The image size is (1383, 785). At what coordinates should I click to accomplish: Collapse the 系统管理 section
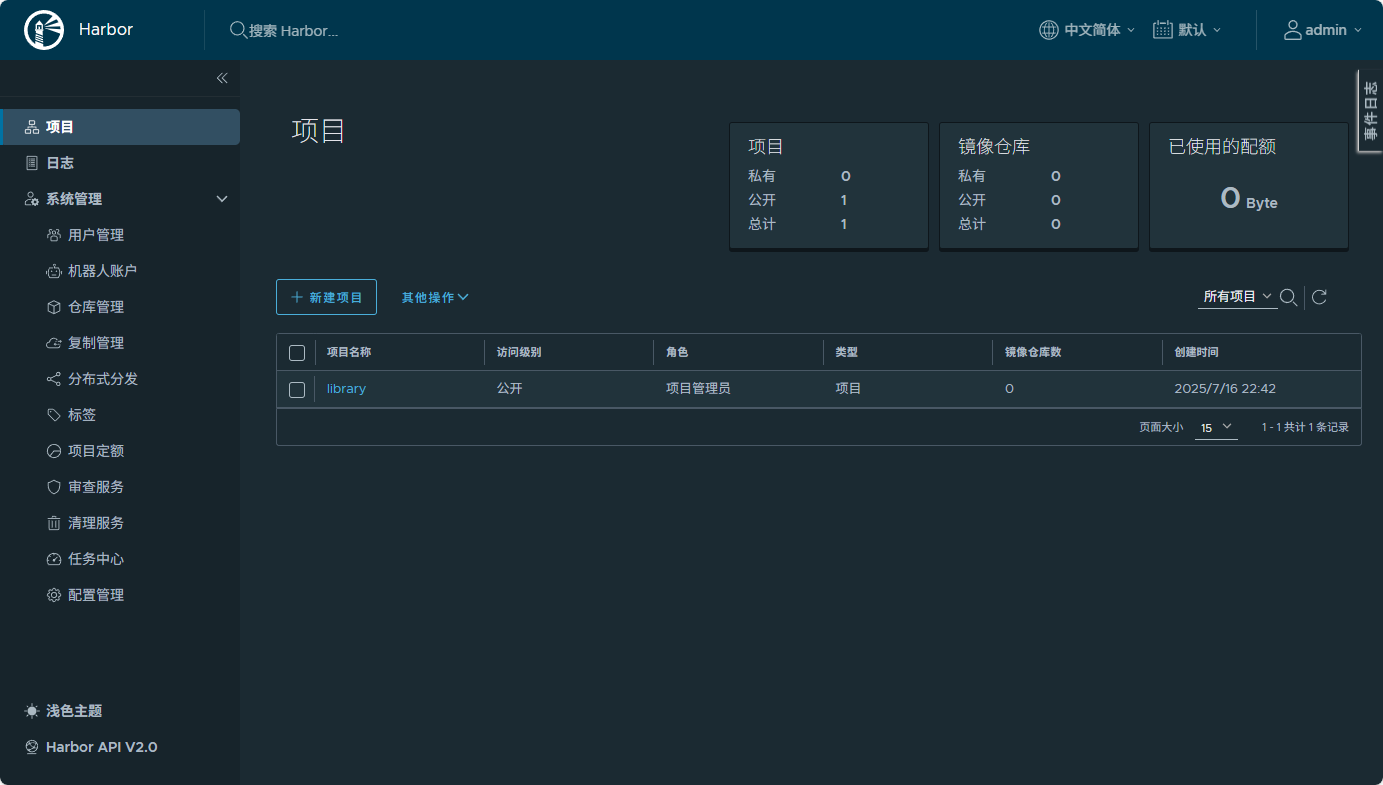coord(222,199)
